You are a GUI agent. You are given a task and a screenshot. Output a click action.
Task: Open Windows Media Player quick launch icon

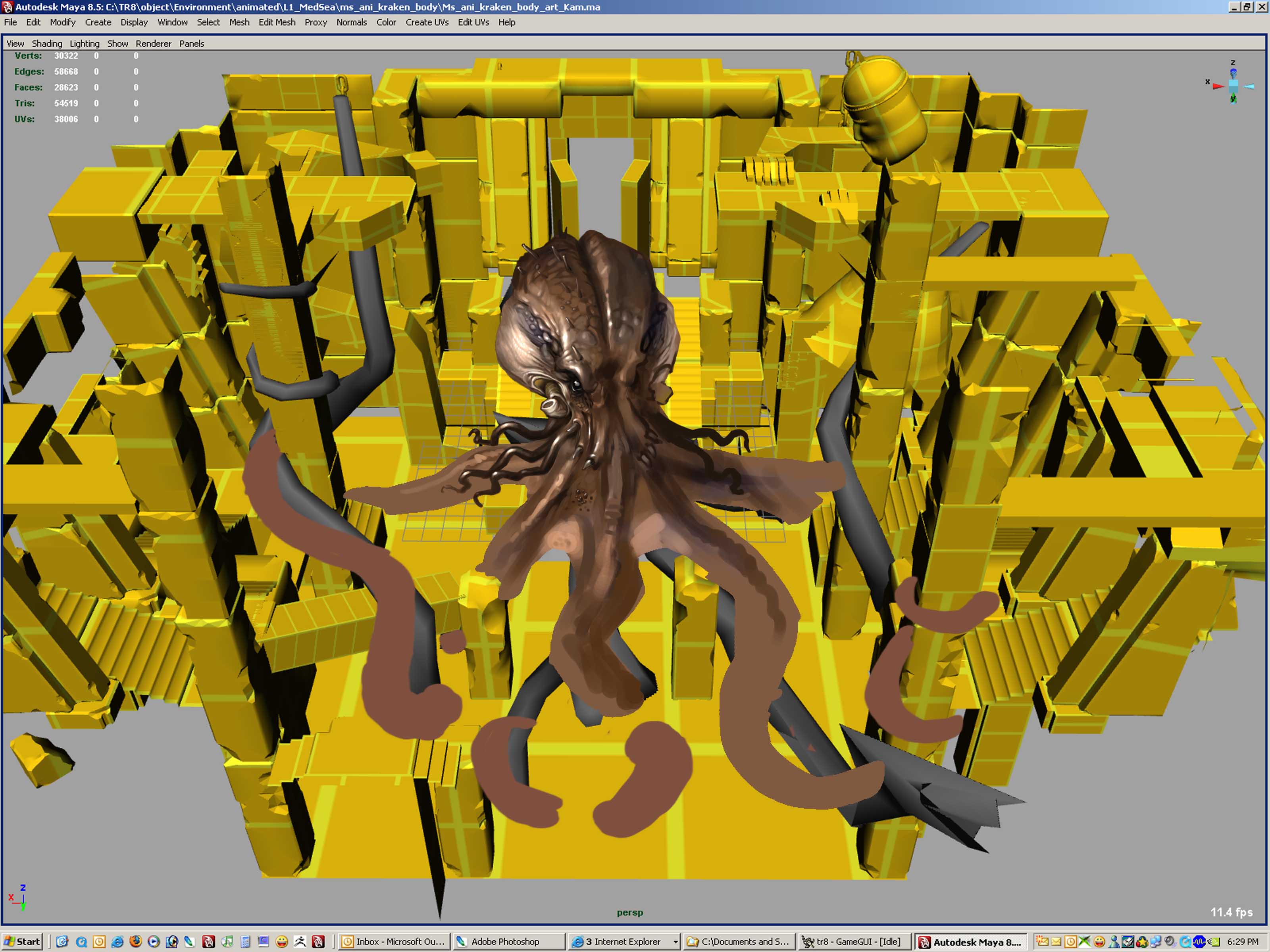point(153,942)
